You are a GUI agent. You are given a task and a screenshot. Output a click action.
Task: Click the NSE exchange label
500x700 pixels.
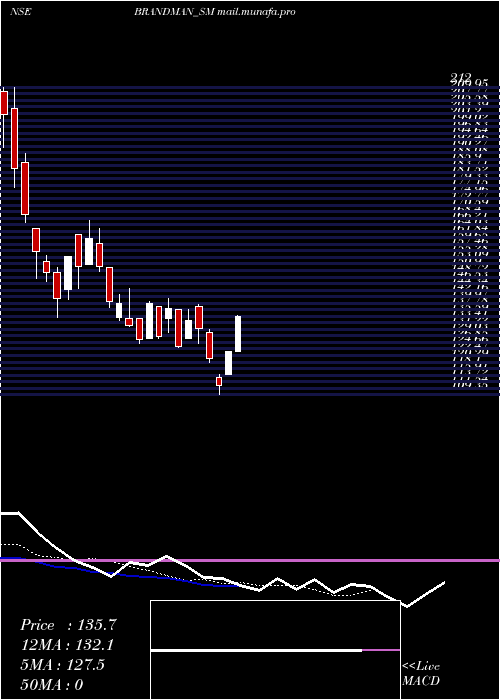(21, 12)
